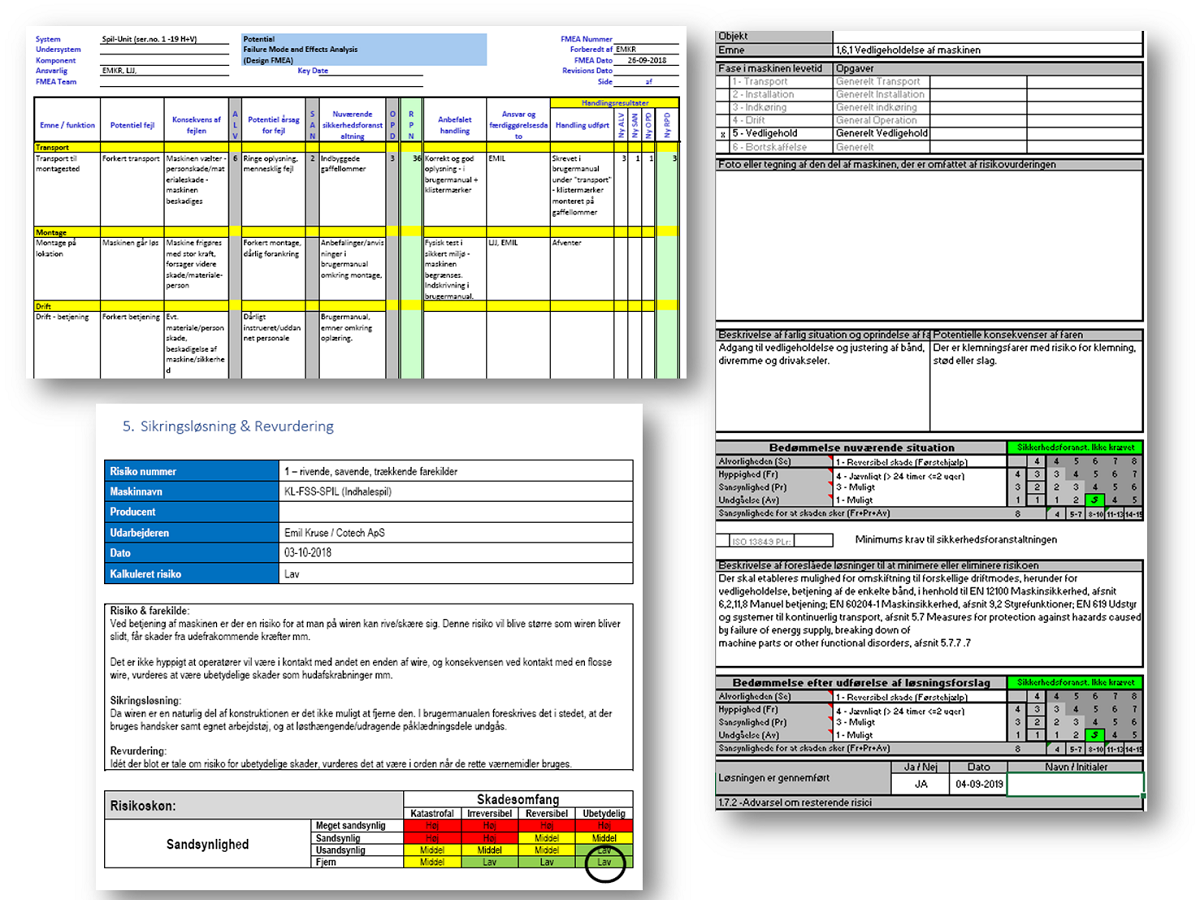Click the empty Navn / Initialer input cell
1200x900 pixels.
point(1074,784)
